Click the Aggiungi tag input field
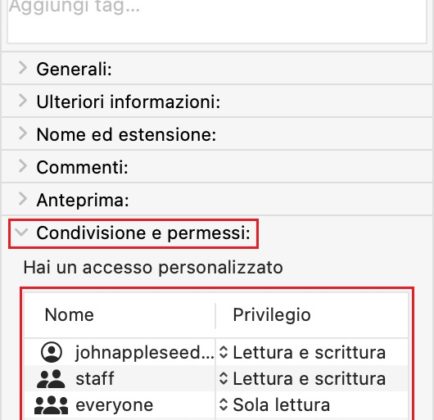Screen dimensions: 434x420 (x=217, y=21)
